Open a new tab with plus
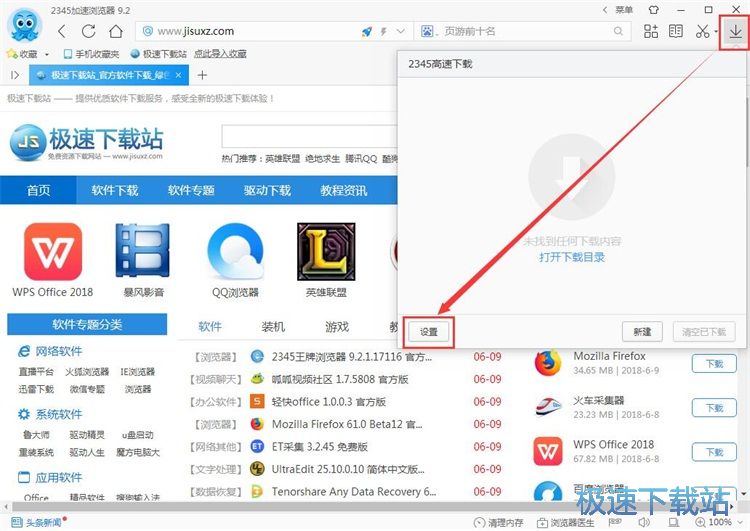The width and height of the screenshot is (750, 531). 202,75
